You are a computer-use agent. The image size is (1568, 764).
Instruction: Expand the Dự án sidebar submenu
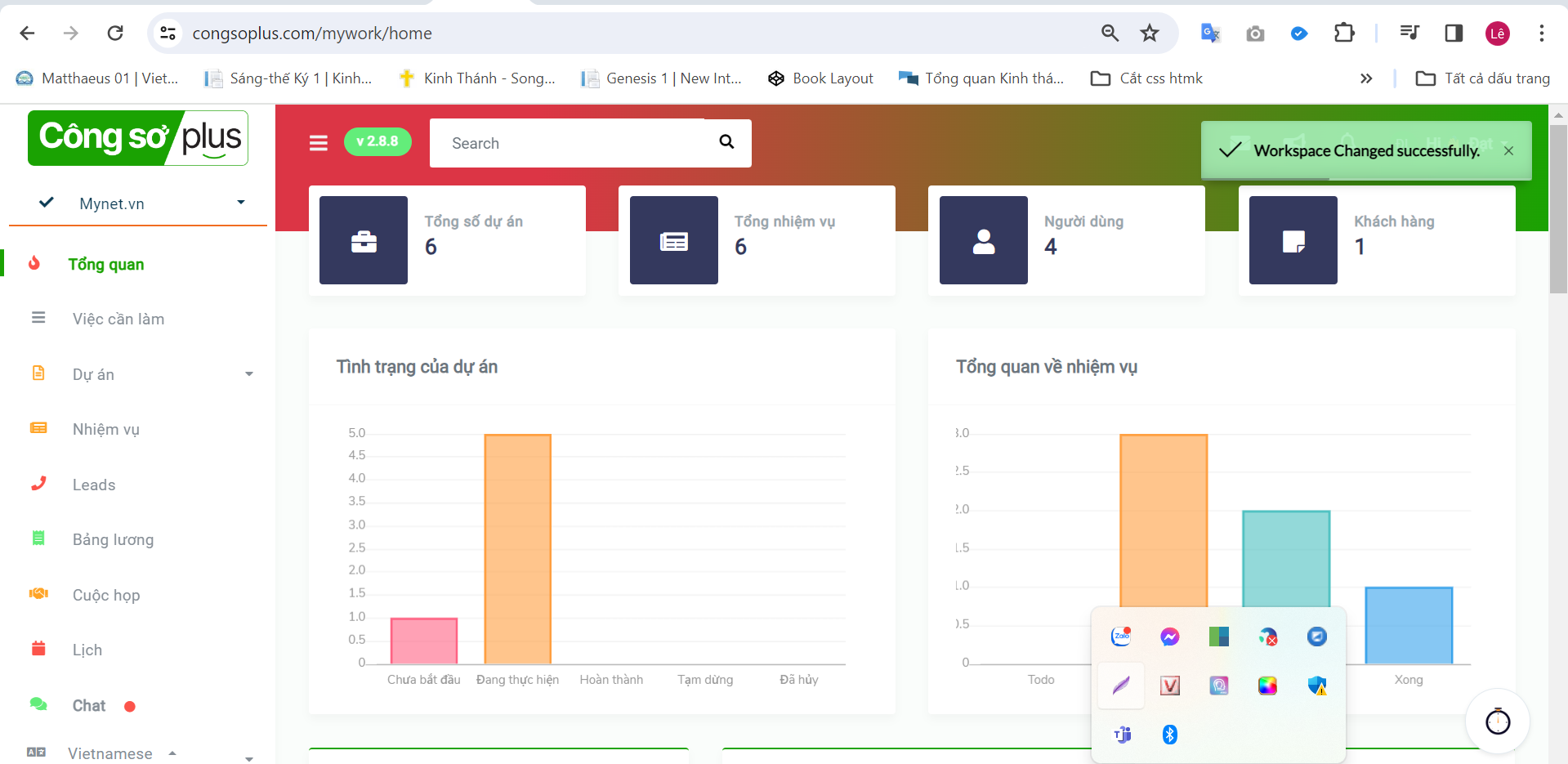(x=248, y=374)
